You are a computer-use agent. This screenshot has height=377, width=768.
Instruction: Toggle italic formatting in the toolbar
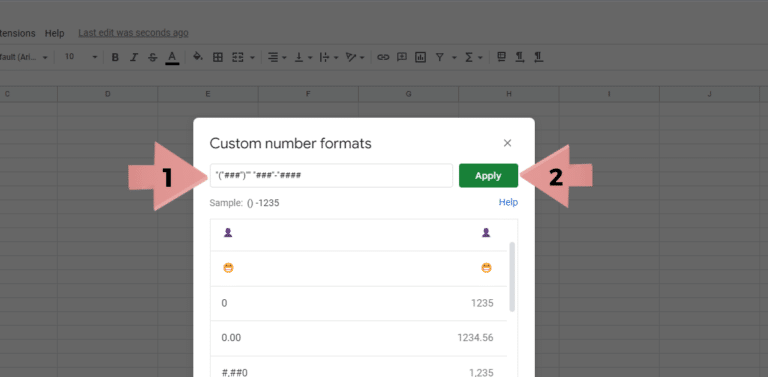[x=134, y=57]
